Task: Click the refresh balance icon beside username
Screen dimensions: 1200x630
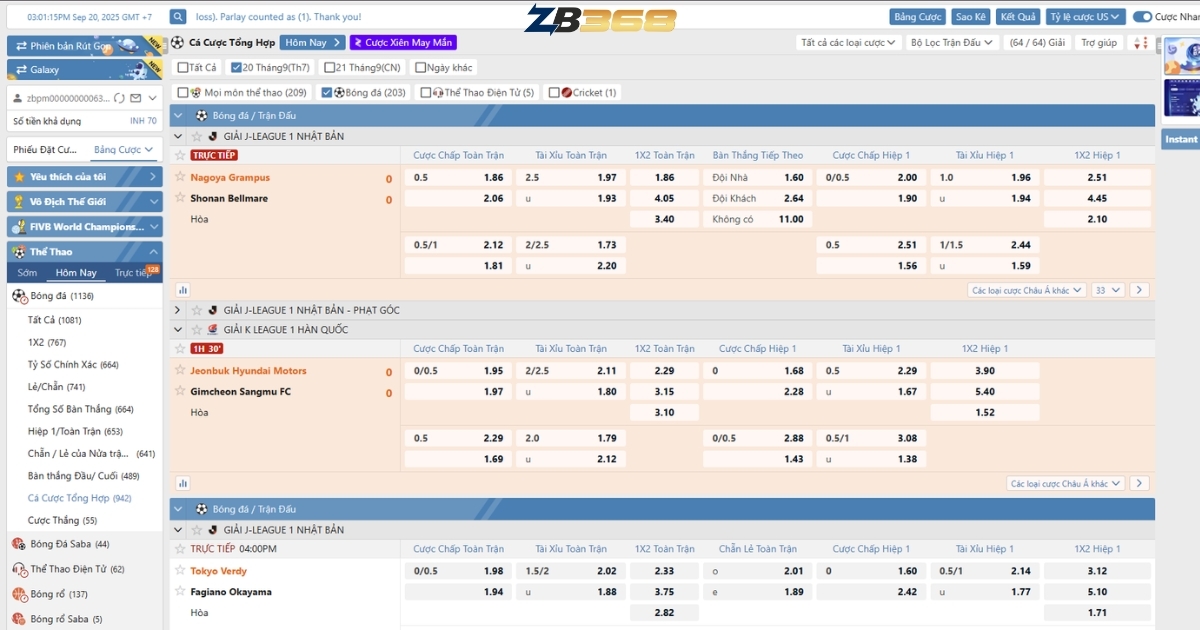Action: [x=120, y=98]
